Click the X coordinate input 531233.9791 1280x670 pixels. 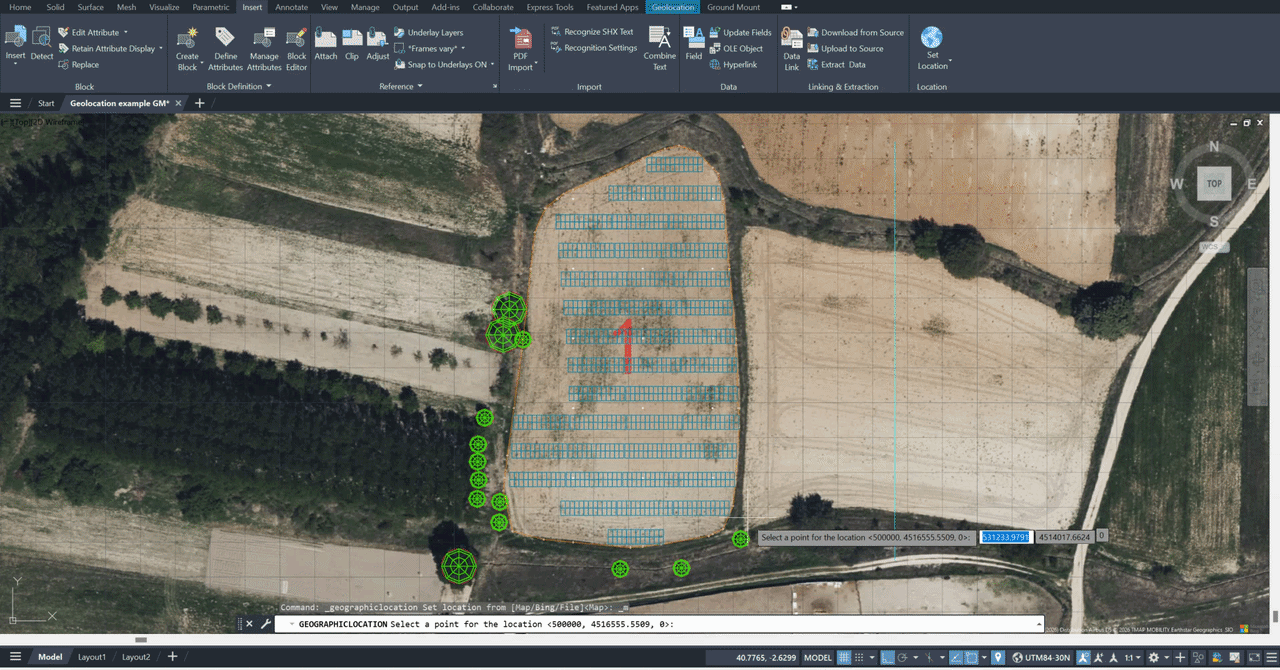1005,537
